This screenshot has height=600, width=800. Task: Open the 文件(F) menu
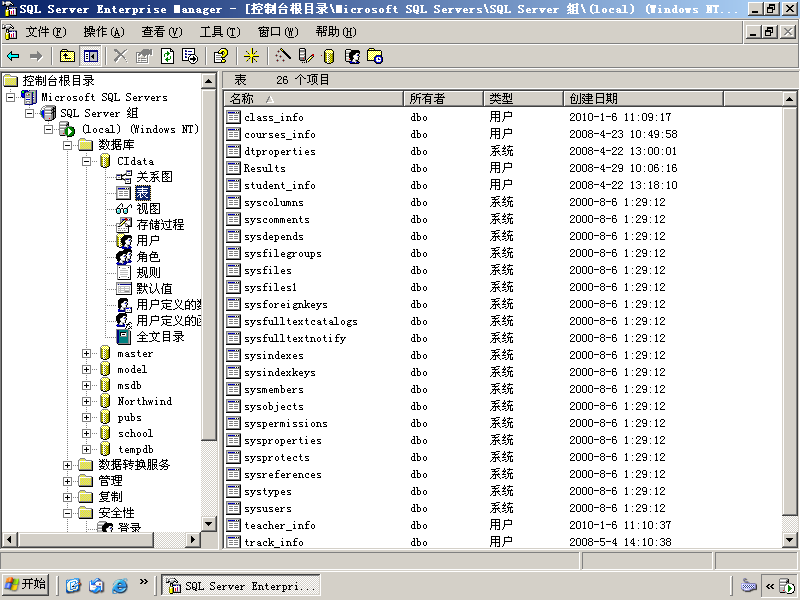pyautogui.click(x=46, y=32)
